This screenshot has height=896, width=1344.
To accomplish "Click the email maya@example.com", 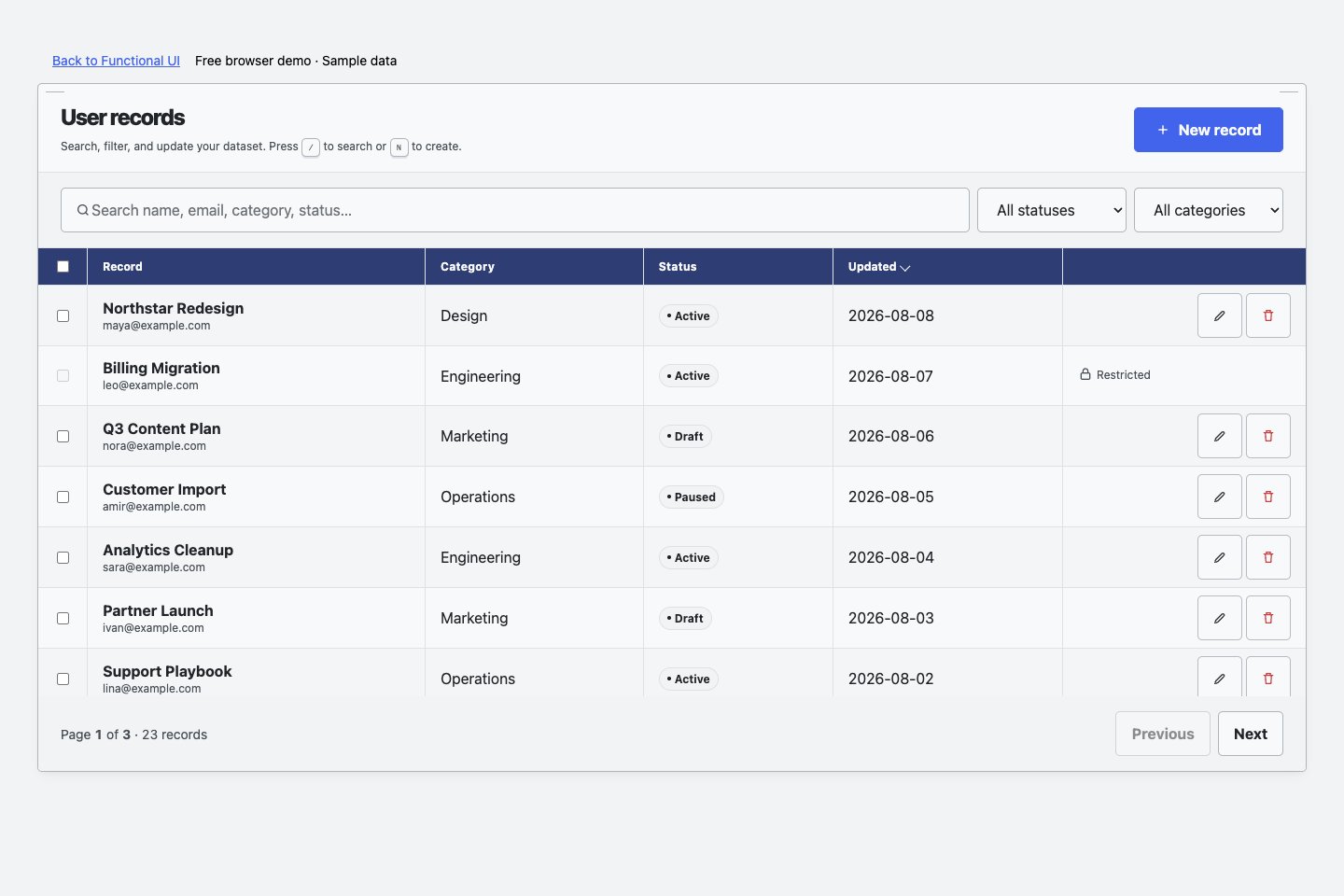I will [x=157, y=326].
